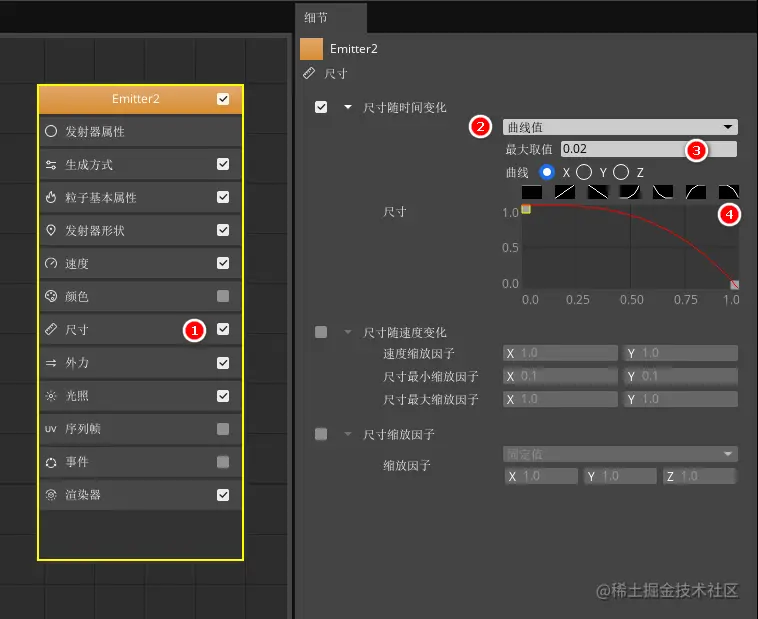The width and height of the screenshot is (758, 619).
Task: Click the 光照 sun icon
Action: pyautogui.click(x=51, y=396)
